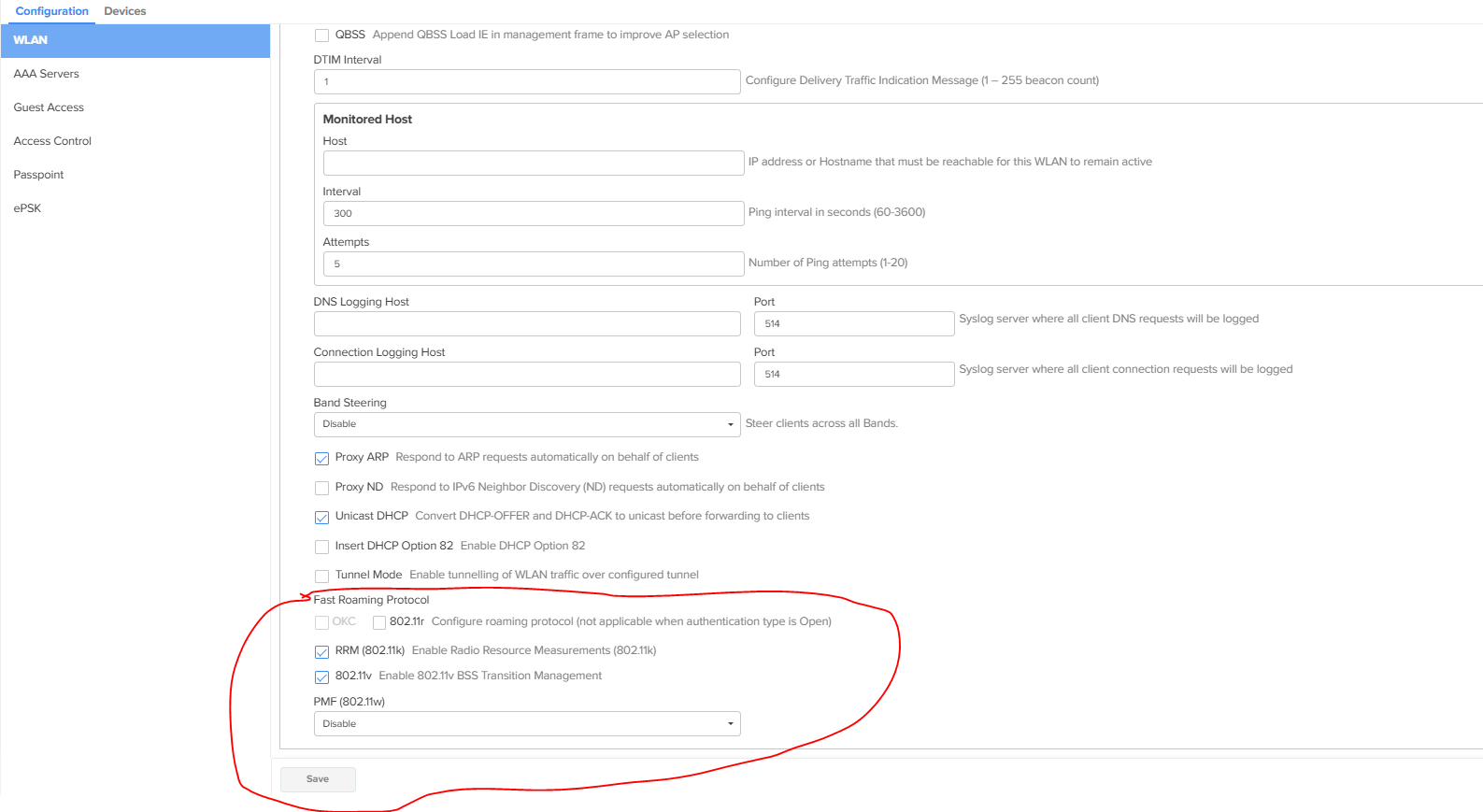1483x812 pixels.
Task: Uncheck the Proxy ARP option
Action: [x=321, y=458]
